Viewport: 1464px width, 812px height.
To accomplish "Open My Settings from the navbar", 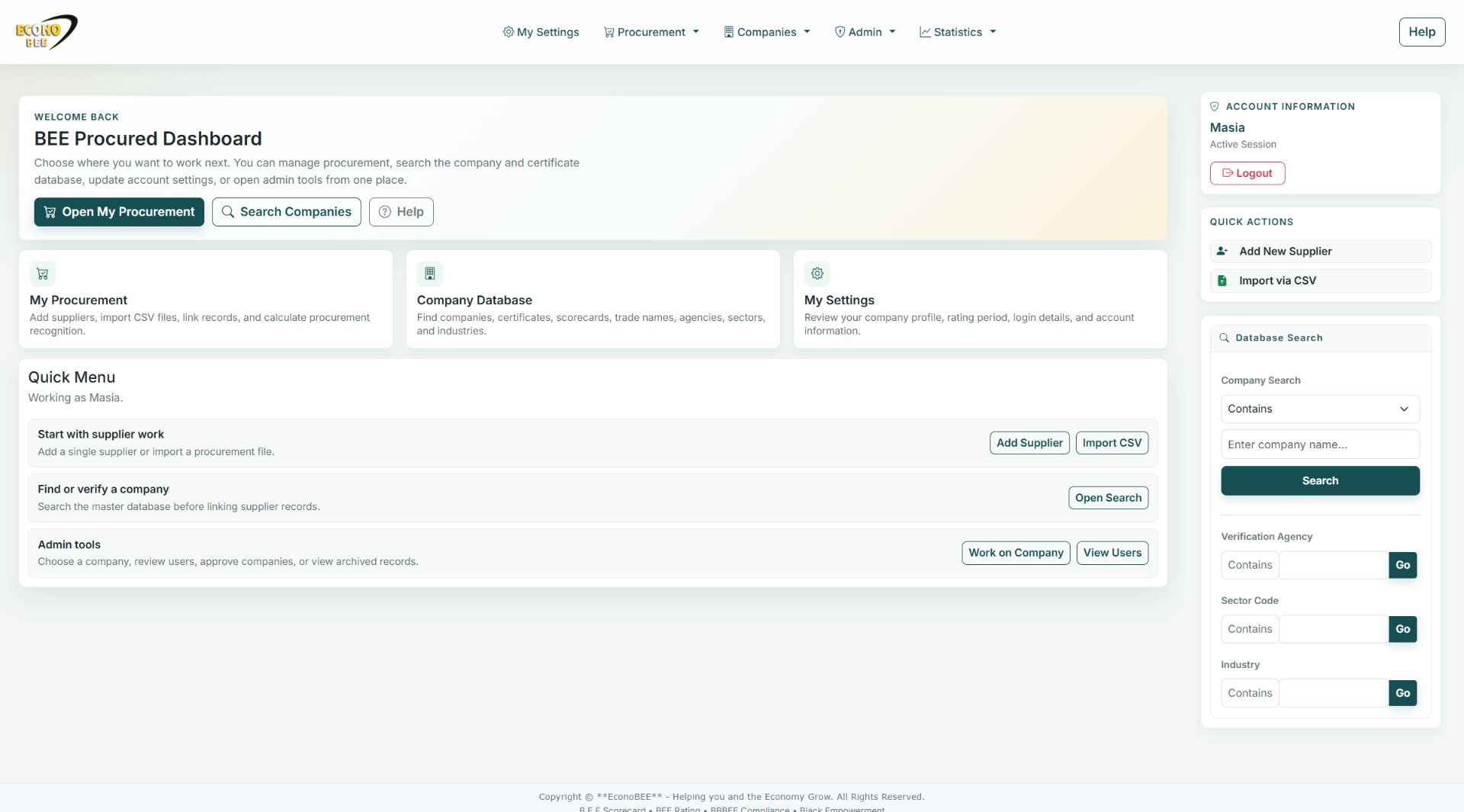I will [541, 32].
